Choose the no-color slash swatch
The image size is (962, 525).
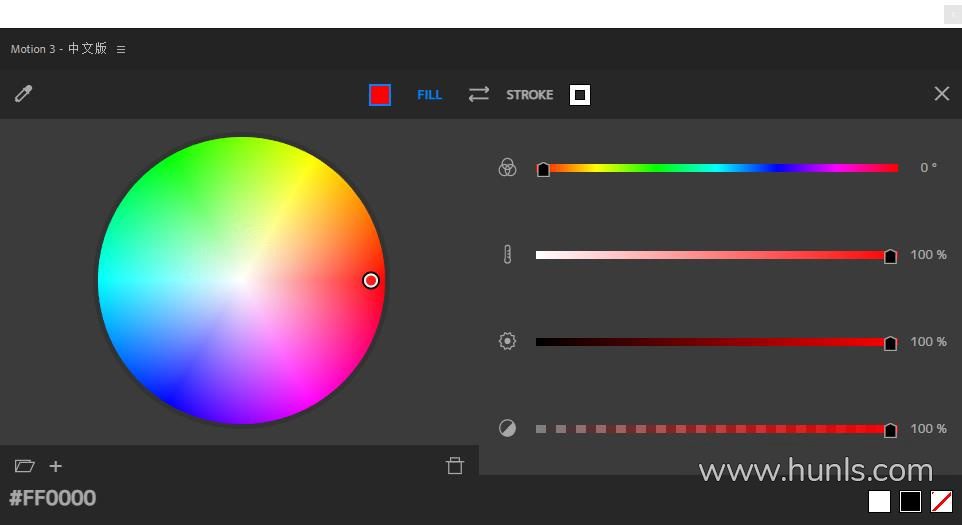942,501
